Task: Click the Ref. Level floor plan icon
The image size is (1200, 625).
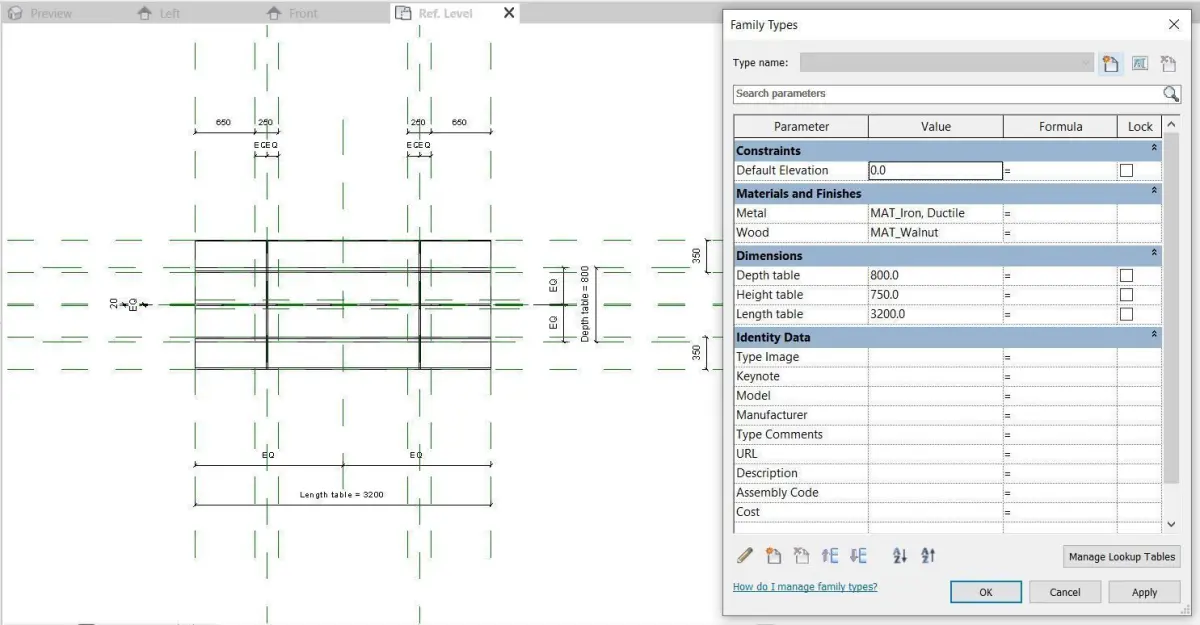Action: pos(403,13)
